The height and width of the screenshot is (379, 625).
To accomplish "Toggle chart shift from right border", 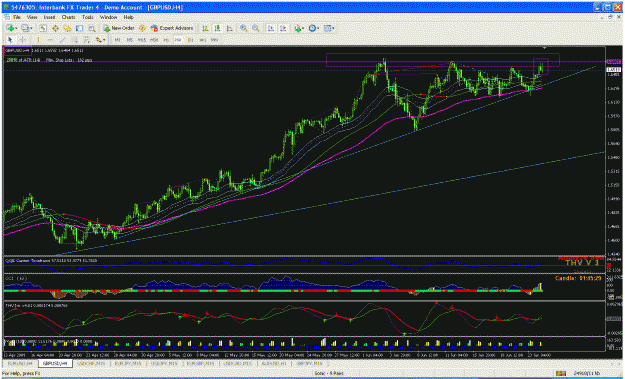I will (283, 28).
